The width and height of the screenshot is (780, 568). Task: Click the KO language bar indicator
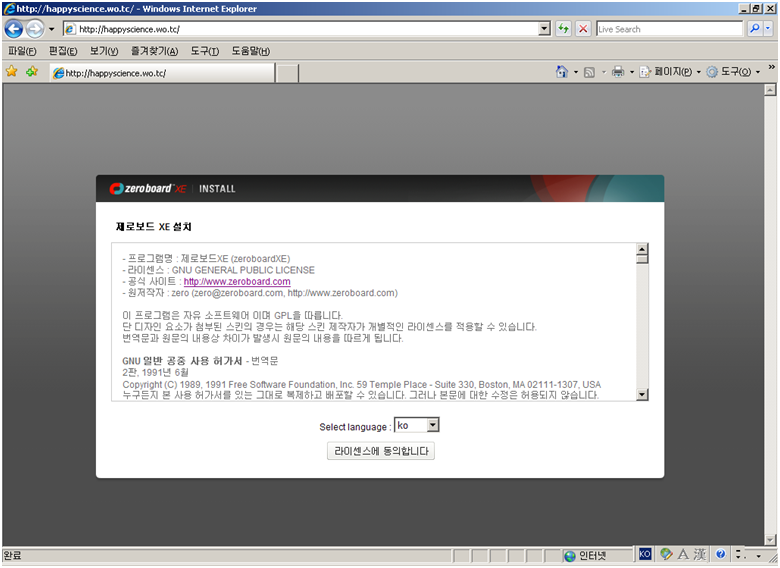coord(645,554)
